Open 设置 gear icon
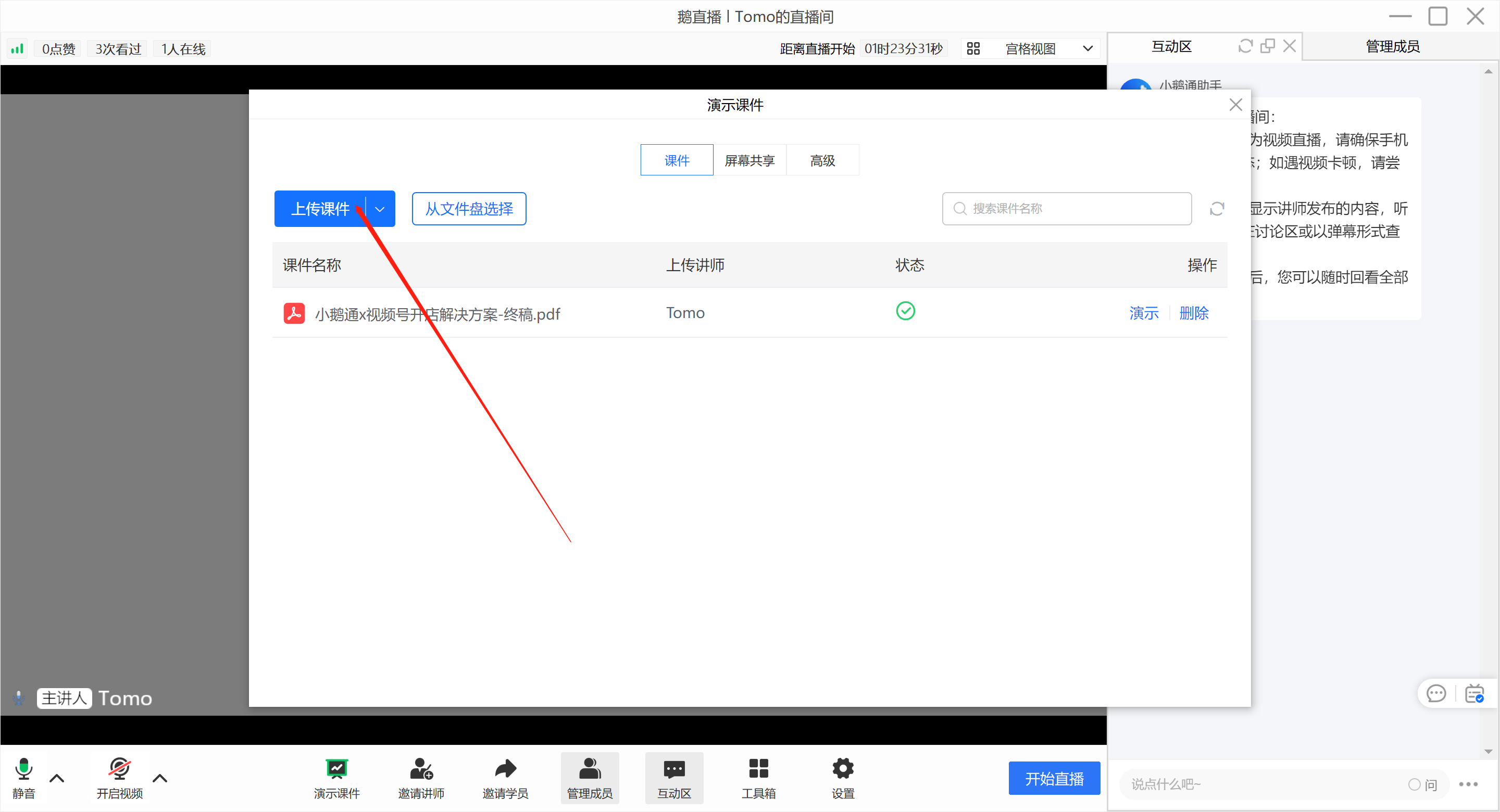 (843, 768)
